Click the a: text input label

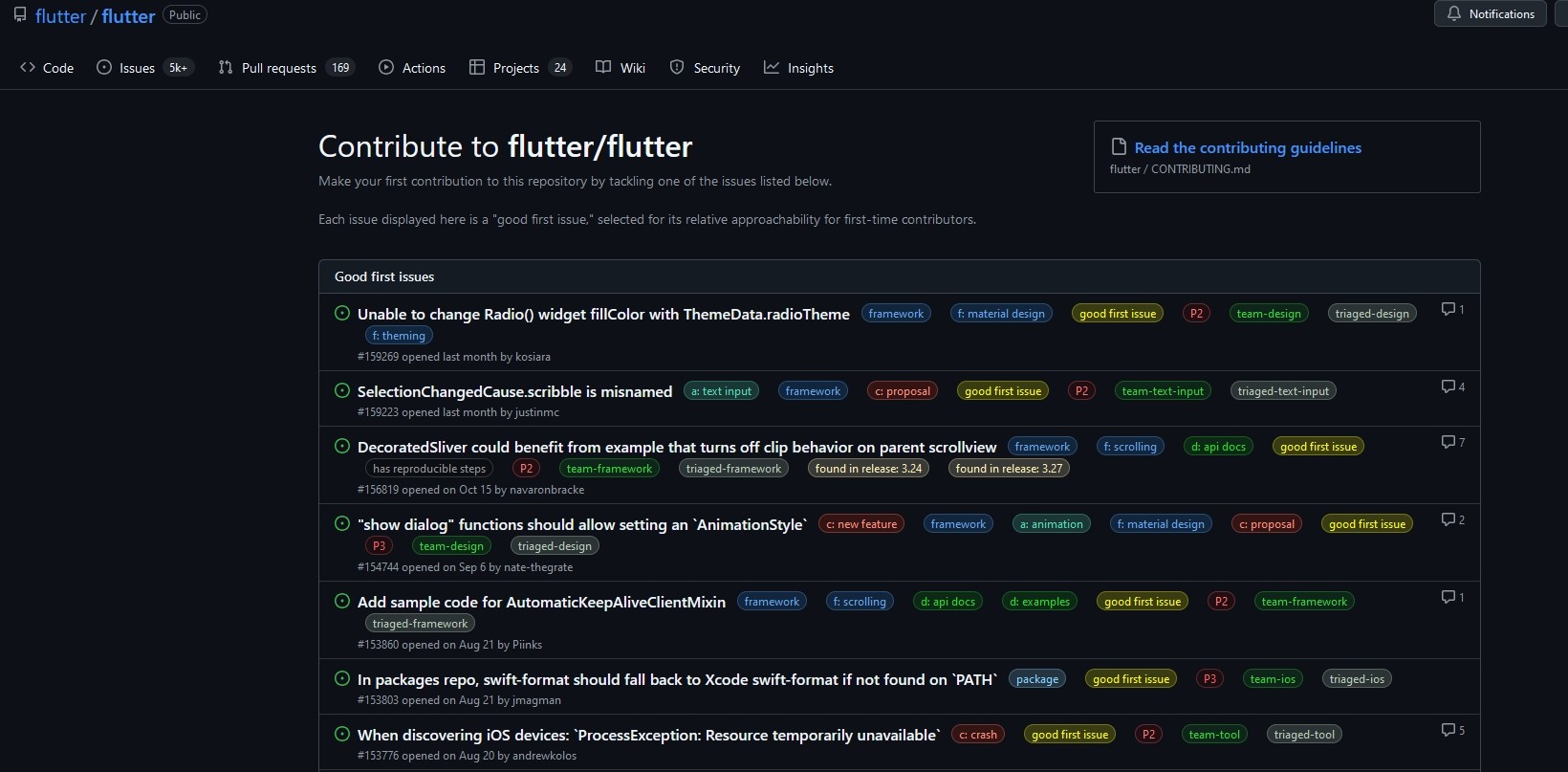pyautogui.click(x=721, y=391)
